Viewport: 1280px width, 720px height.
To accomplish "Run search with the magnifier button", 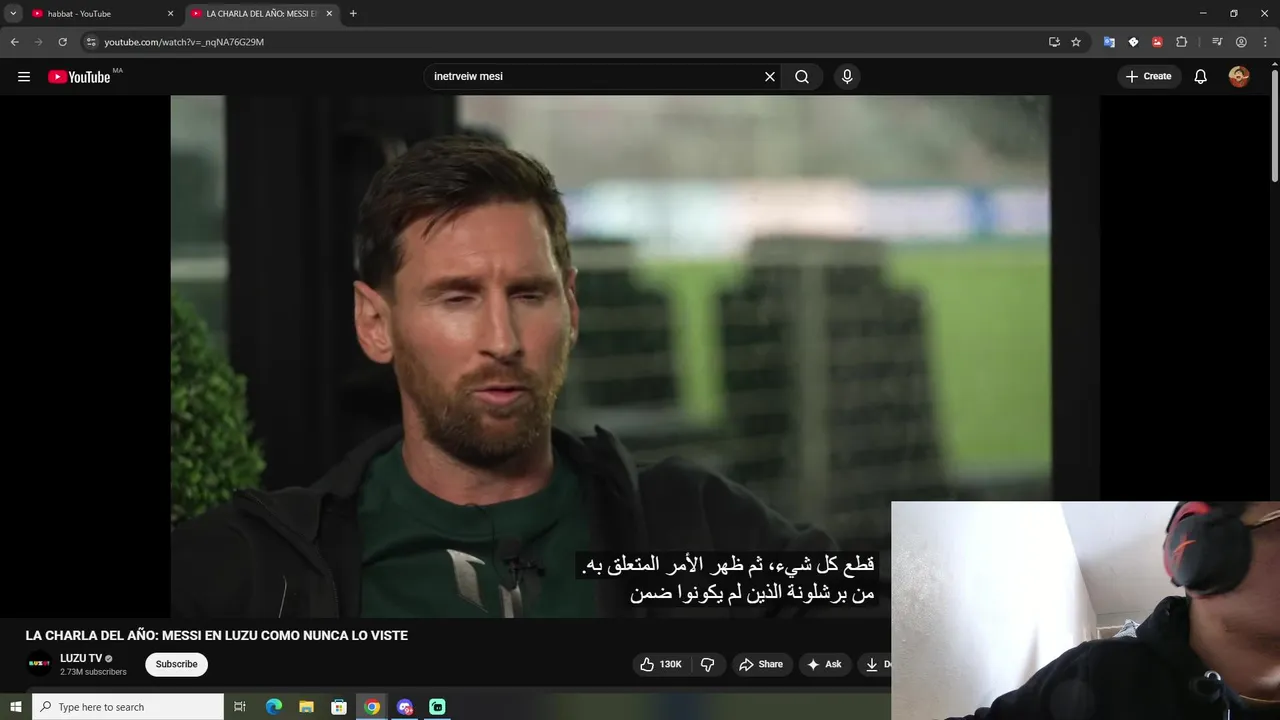I will tap(802, 77).
